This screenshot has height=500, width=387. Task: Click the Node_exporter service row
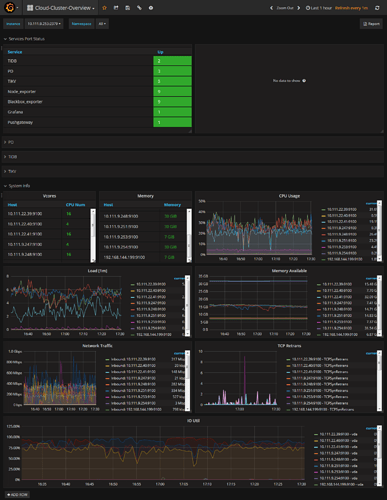98,91
